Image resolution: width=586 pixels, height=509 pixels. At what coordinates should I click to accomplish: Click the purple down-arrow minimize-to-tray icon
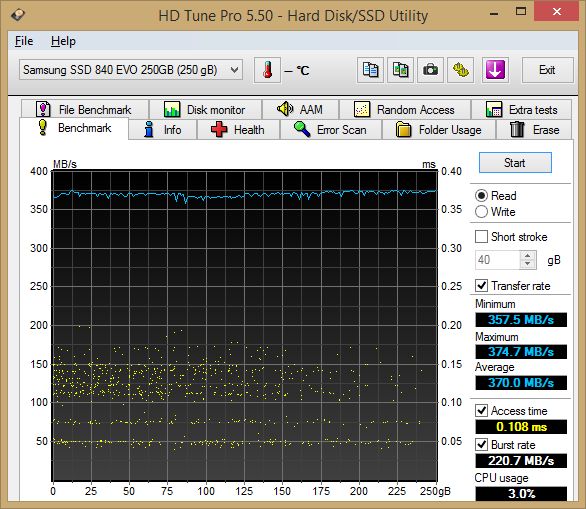pyautogui.click(x=495, y=70)
